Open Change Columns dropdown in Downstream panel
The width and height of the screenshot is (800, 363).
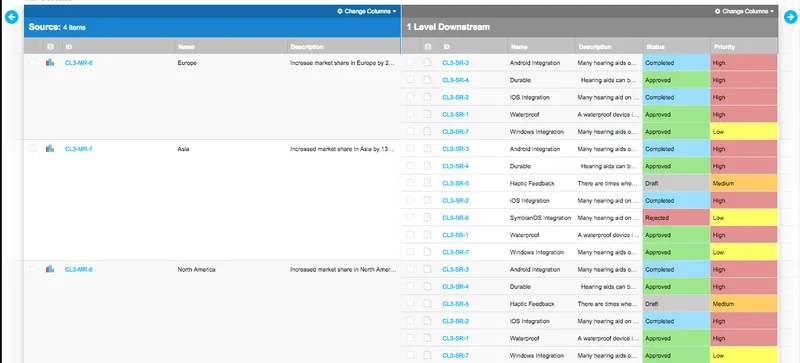coord(744,11)
